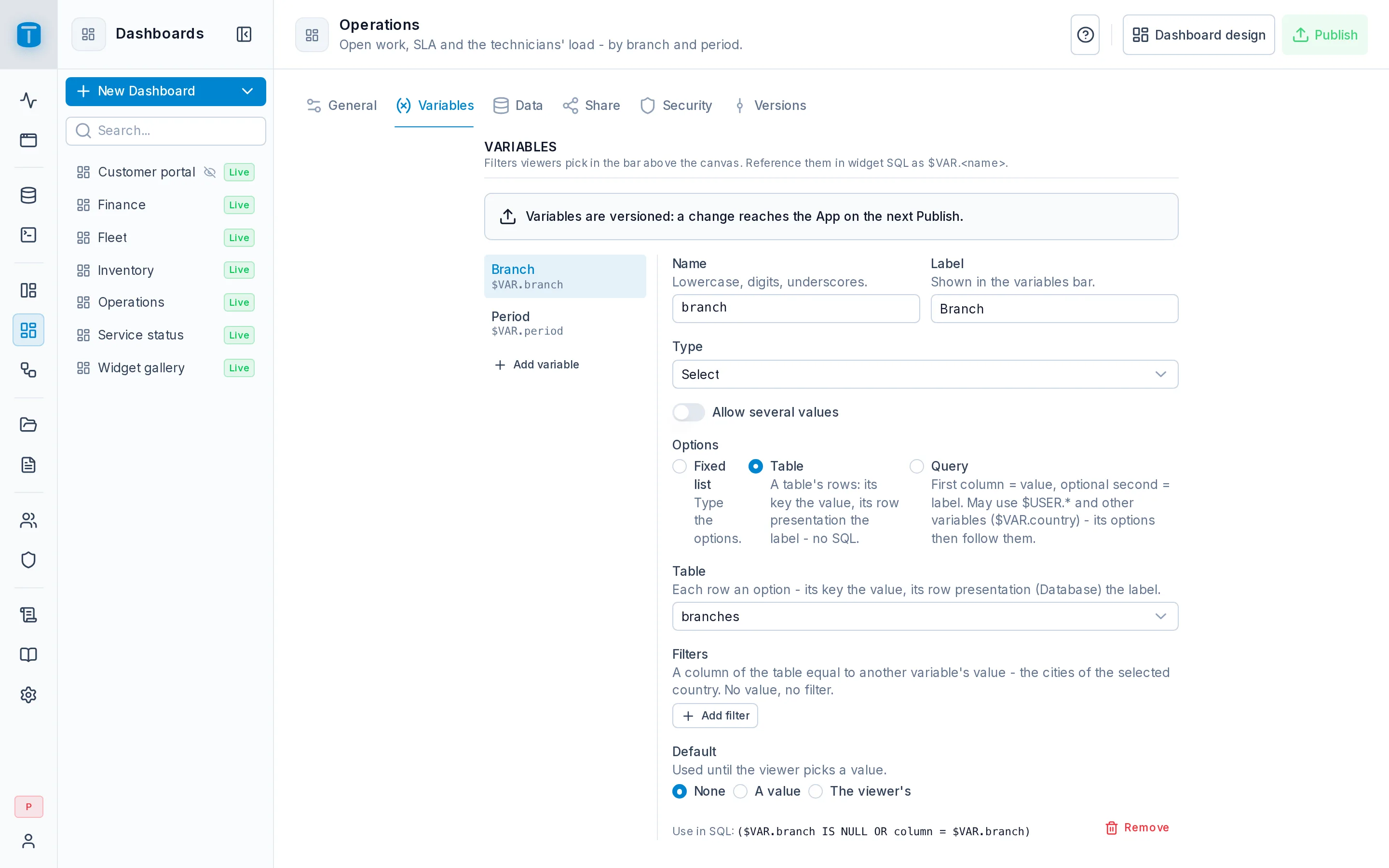The image size is (1389, 868).
Task: Choose A value as default
Action: pos(740,791)
